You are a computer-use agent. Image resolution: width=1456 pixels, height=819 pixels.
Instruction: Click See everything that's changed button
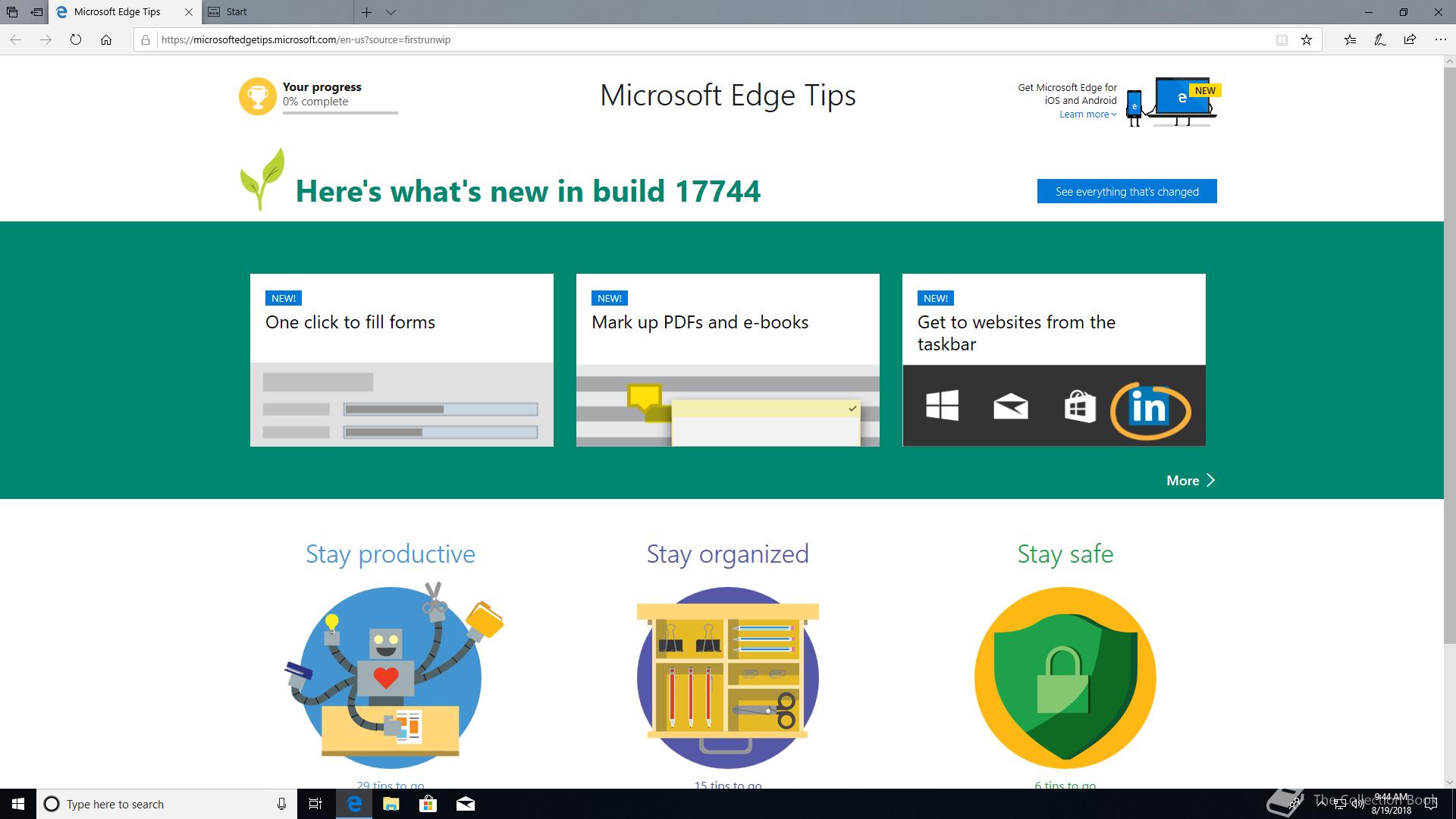click(1127, 191)
